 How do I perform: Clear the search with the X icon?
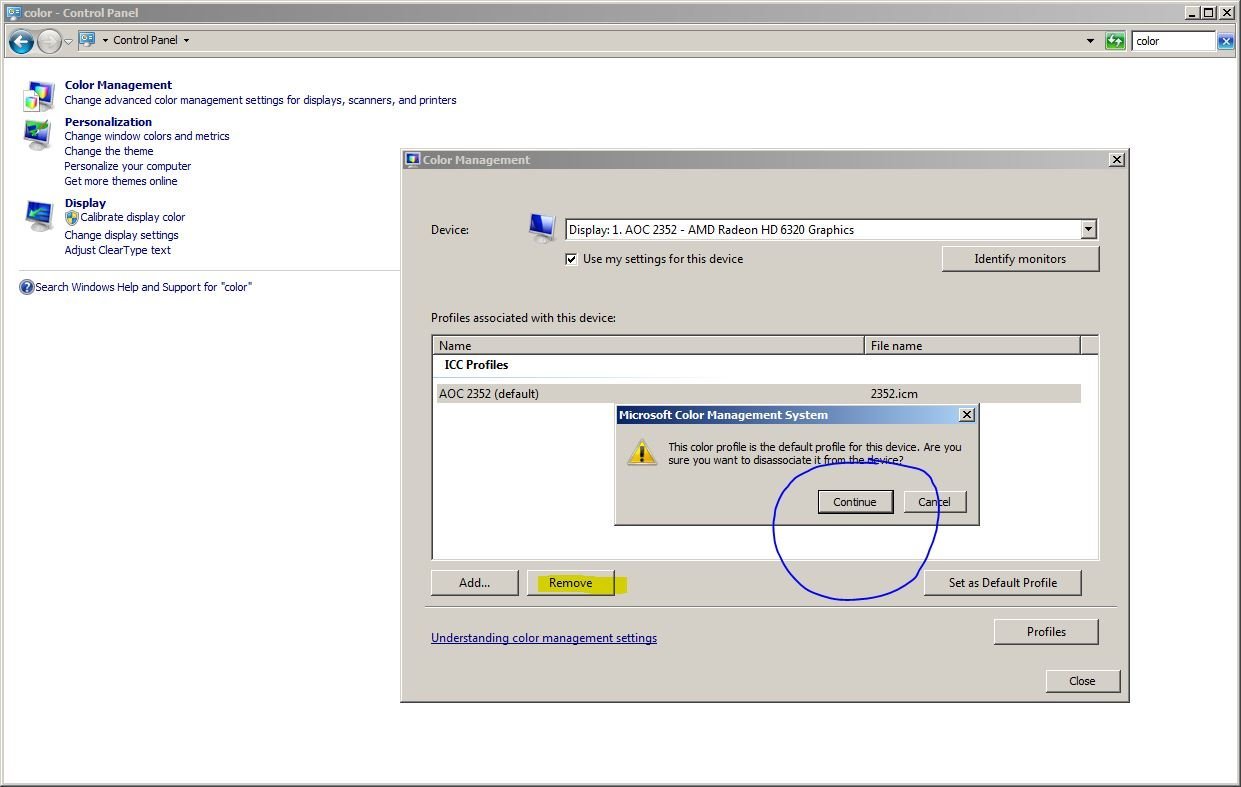coord(1225,41)
